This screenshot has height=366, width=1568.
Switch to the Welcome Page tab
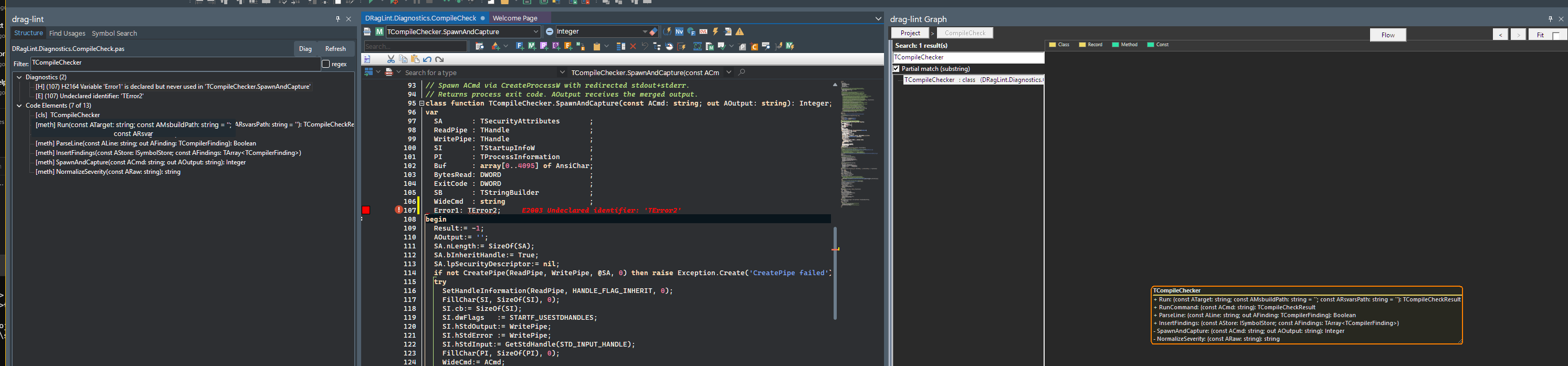[514, 18]
